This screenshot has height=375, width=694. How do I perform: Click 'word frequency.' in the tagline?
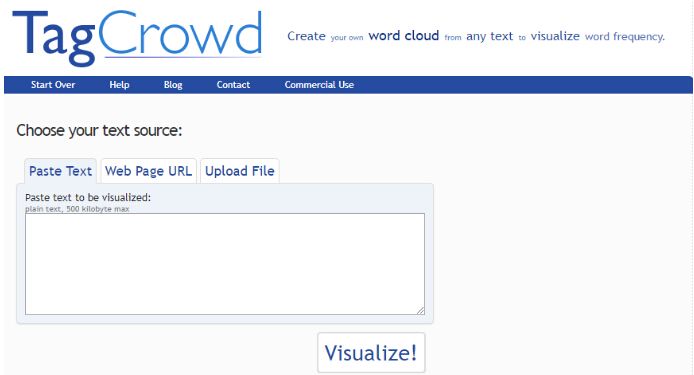(625, 37)
